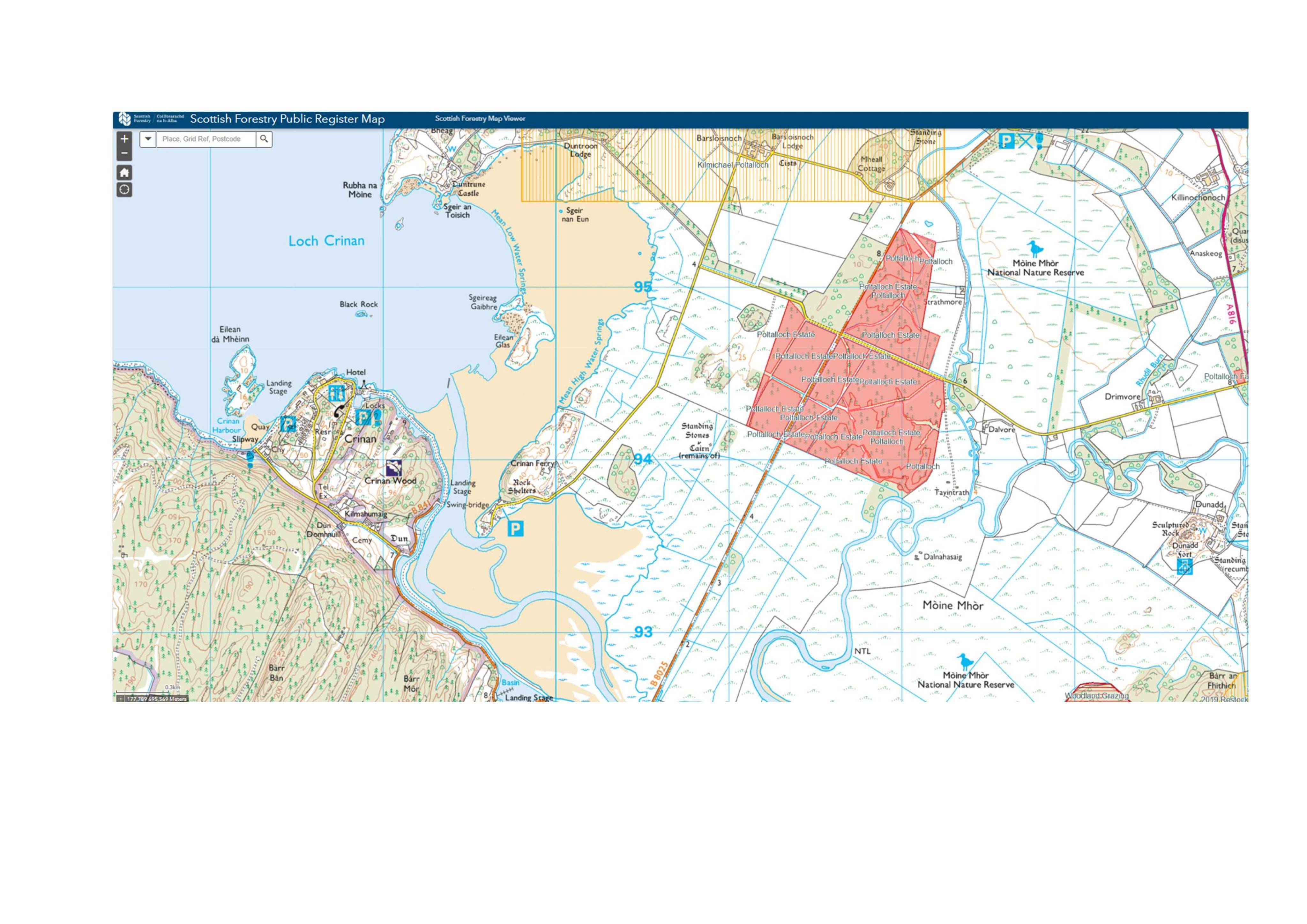This screenshot has width=1307, height=924.
Task: Click the Crinan Wood oak leaf symbol
Action: [394, 468]
